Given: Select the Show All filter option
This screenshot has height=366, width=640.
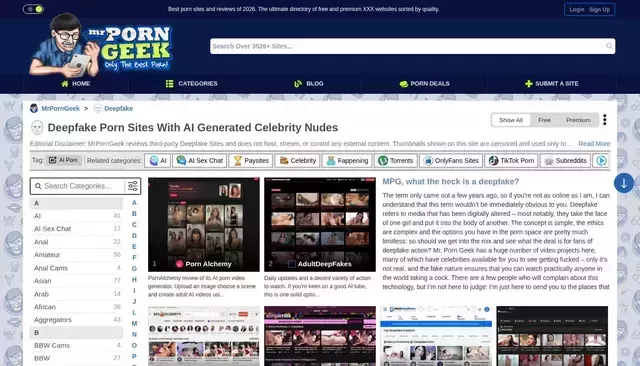Looking at the screenshot, I should click(511, 120).
